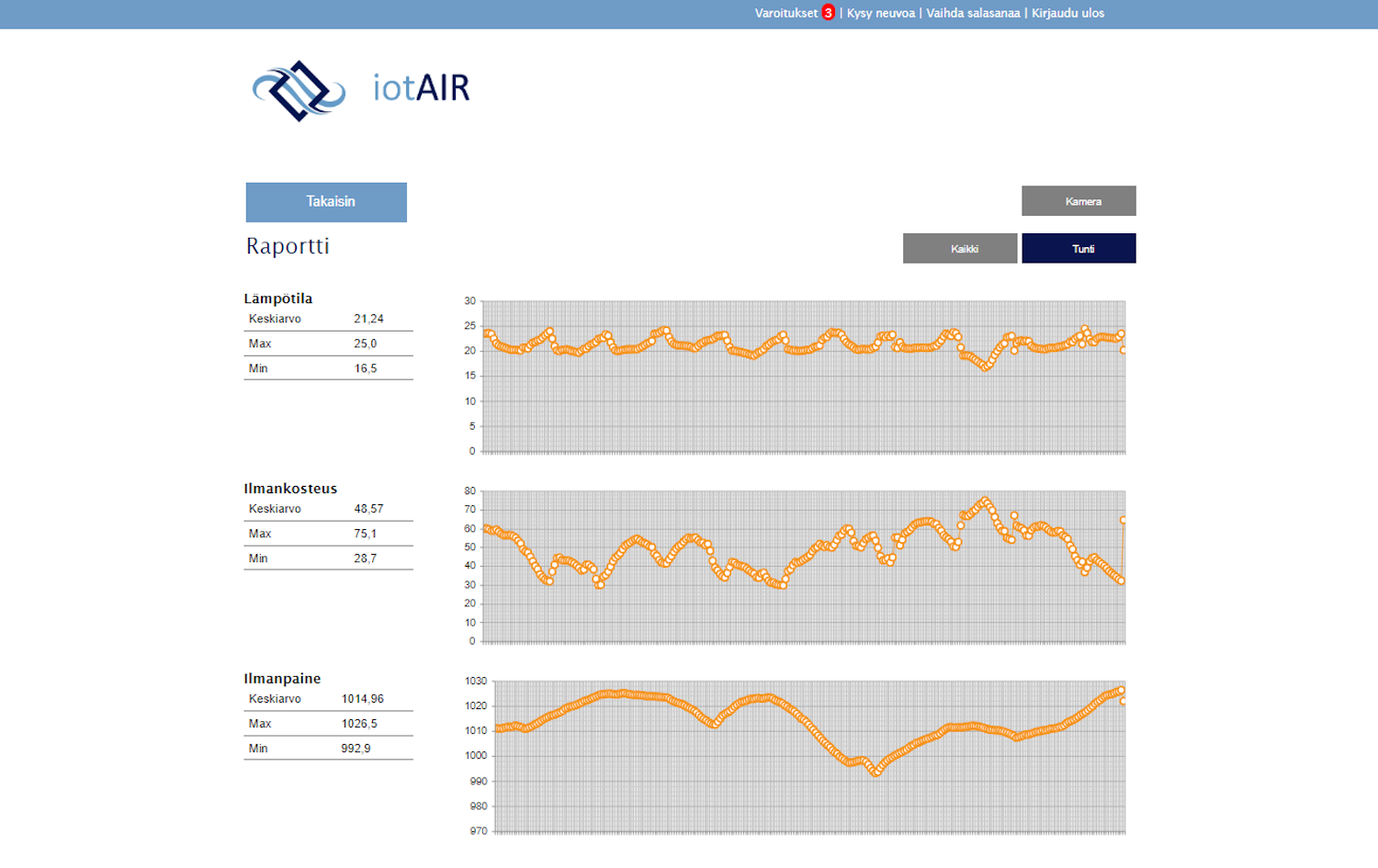Select Ilmankosteus Max value 75,1
Screen dimensions: 1378x868
[x=366, y=534]
